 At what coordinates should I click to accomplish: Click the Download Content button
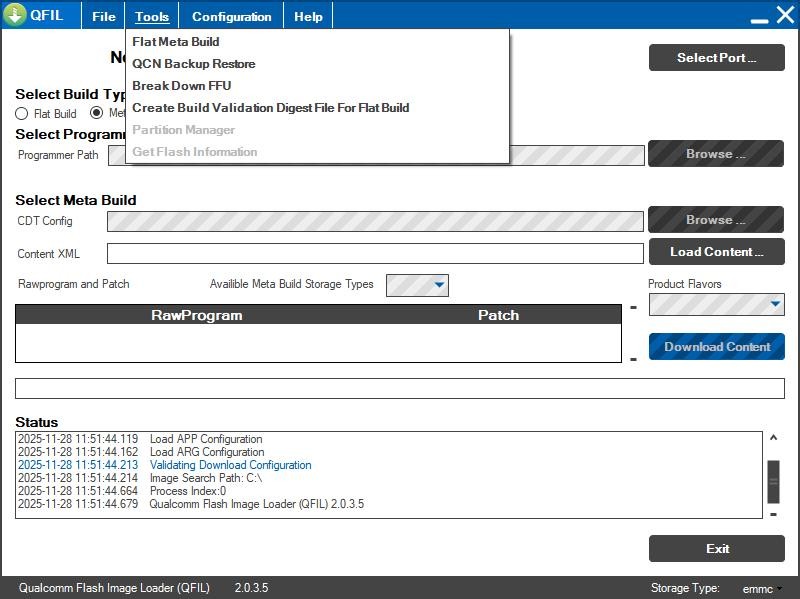coord(716,346)
